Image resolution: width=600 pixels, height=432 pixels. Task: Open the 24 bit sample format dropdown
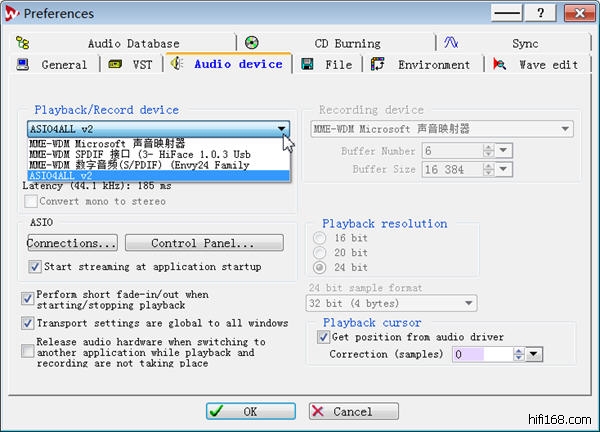[x=469, y=303]
